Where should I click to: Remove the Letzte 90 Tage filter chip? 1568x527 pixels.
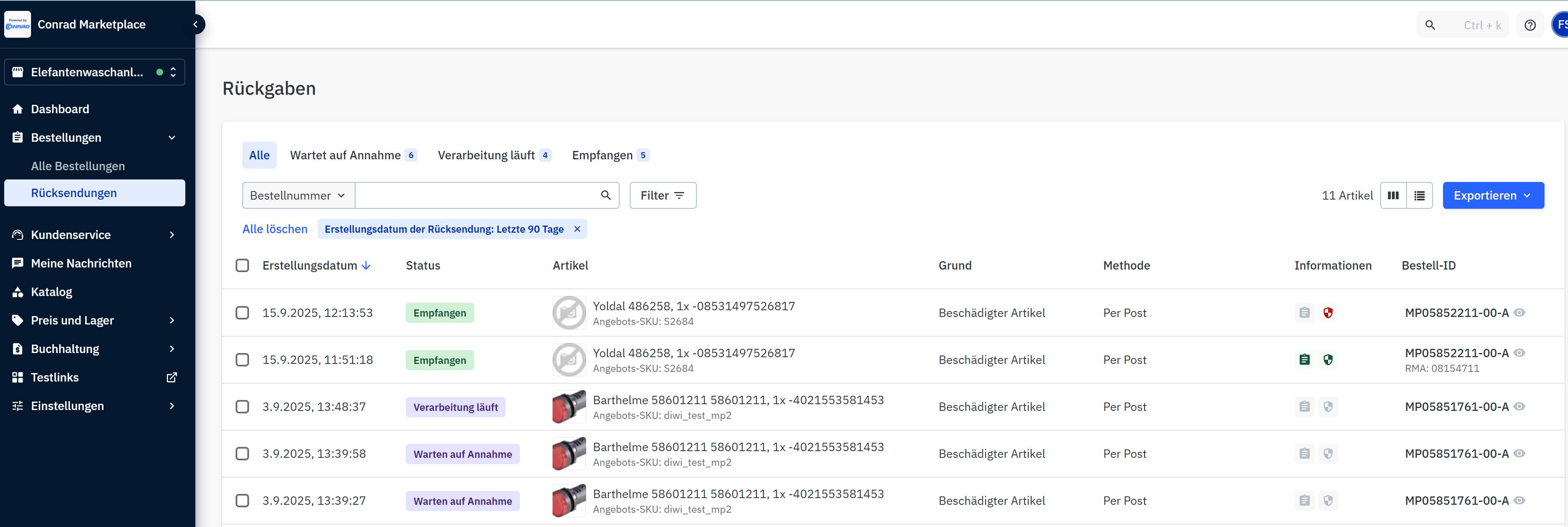(x=577, y=229)
